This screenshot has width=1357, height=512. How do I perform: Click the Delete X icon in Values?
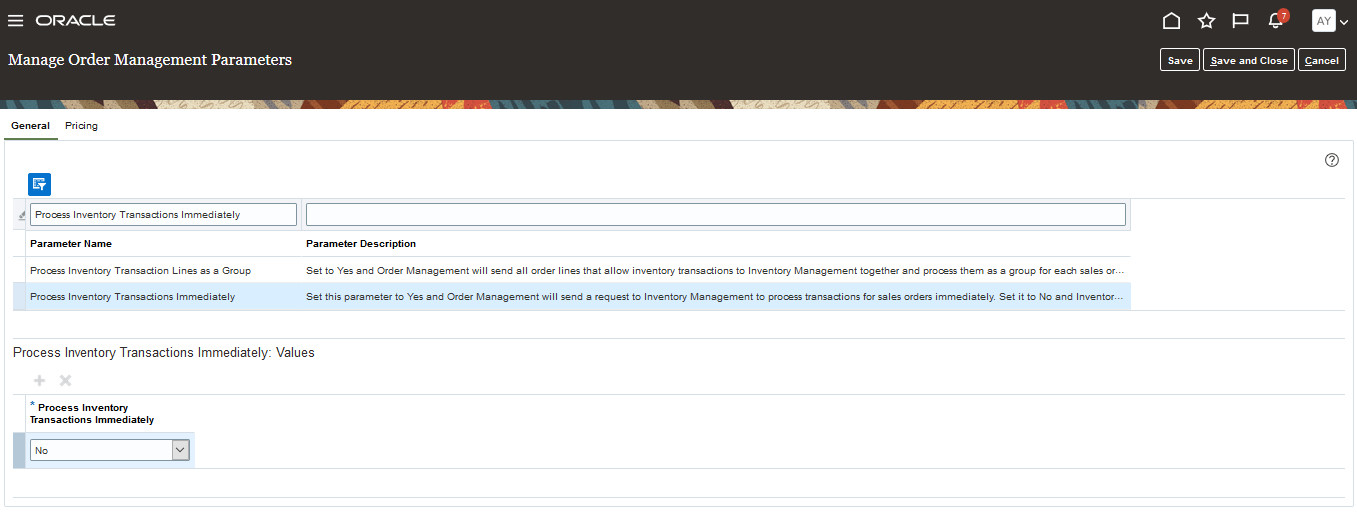[x=65, y=381]
